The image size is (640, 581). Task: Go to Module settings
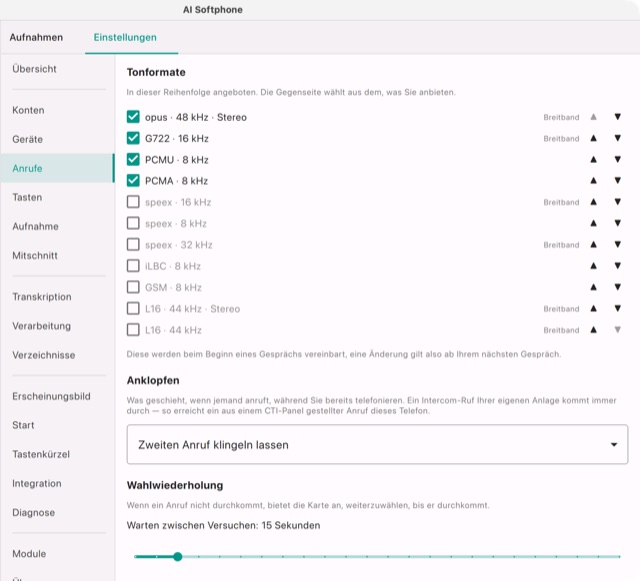coord(57,554)
